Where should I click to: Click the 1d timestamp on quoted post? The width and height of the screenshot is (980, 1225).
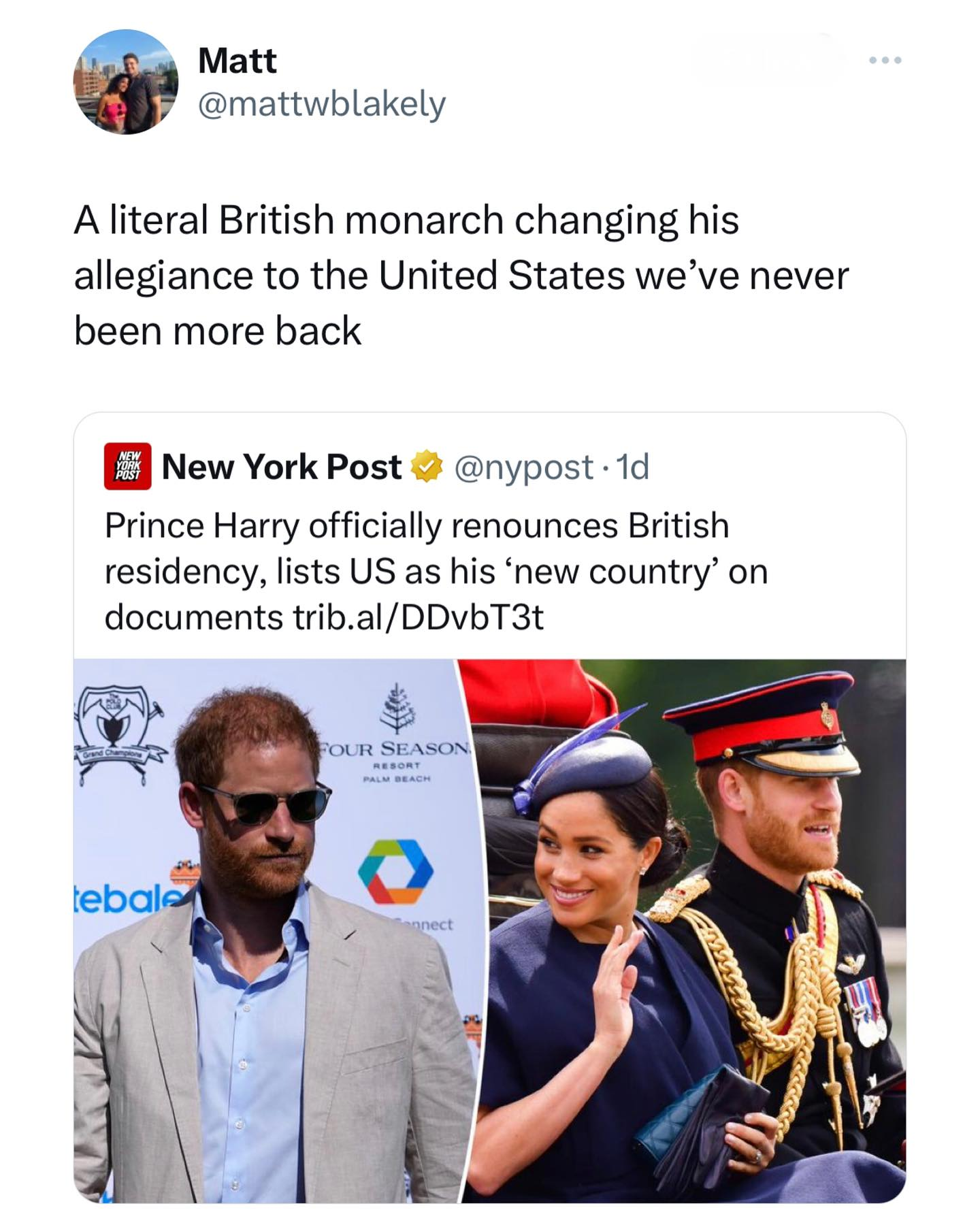632,467
